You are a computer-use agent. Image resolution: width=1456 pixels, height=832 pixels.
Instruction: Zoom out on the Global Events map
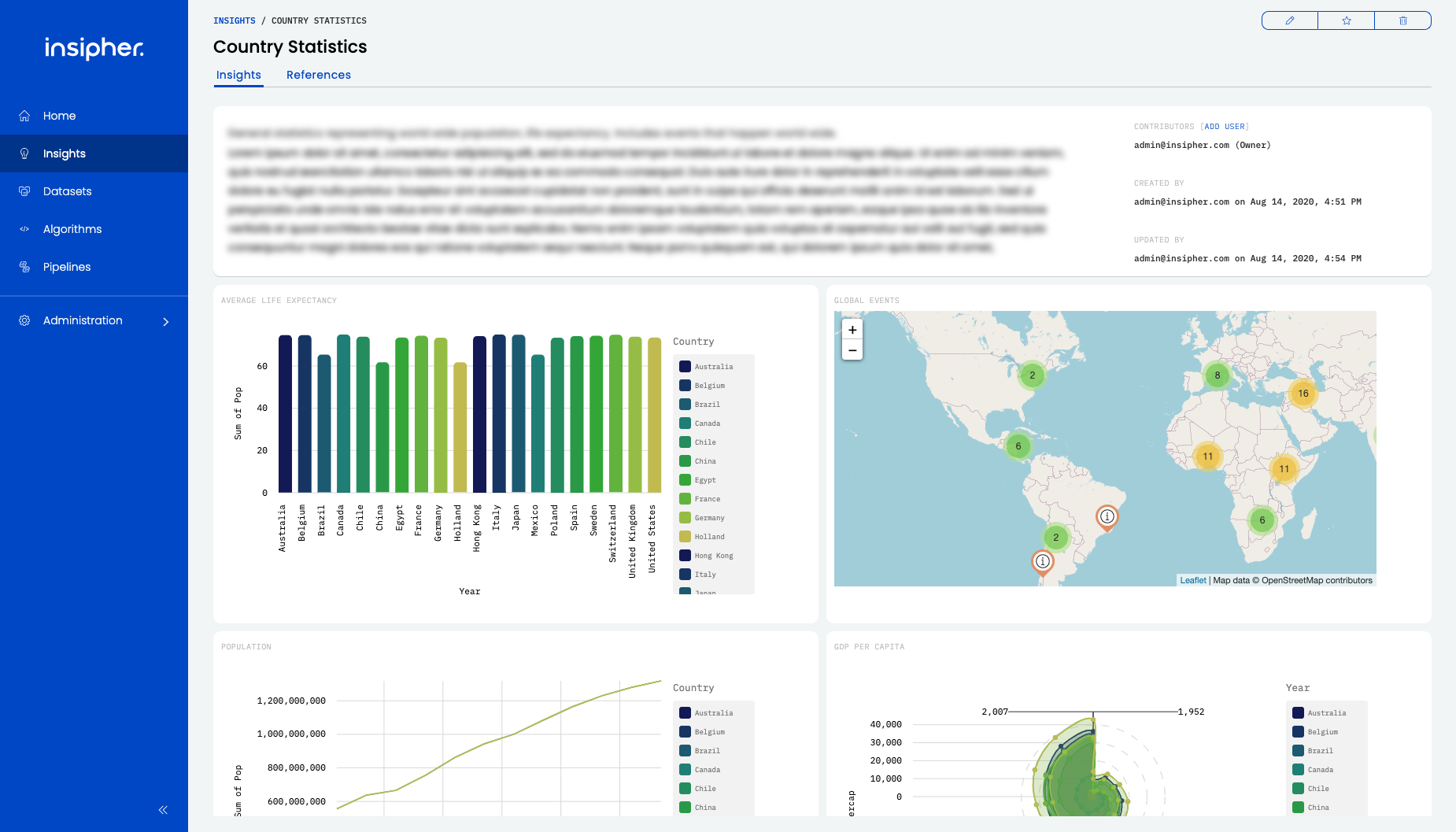tap(852, 350)
